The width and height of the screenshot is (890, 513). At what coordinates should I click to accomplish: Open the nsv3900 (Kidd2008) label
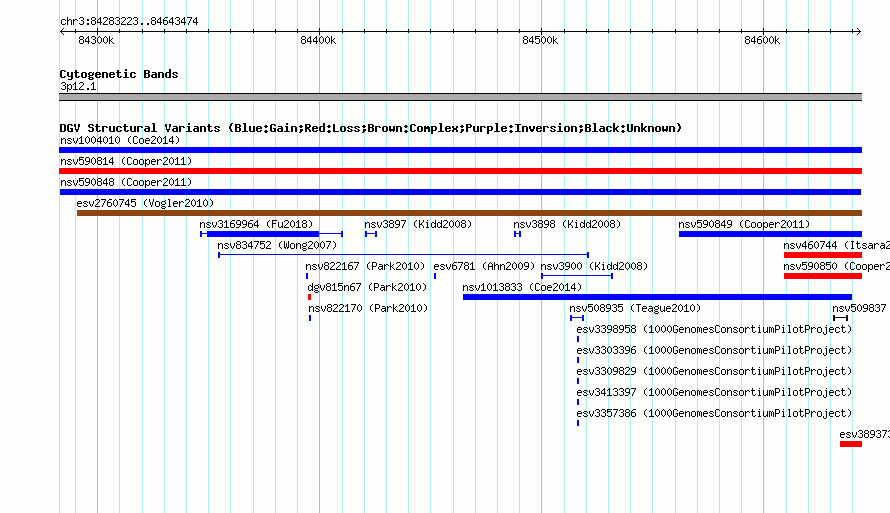tap(594, 266)
